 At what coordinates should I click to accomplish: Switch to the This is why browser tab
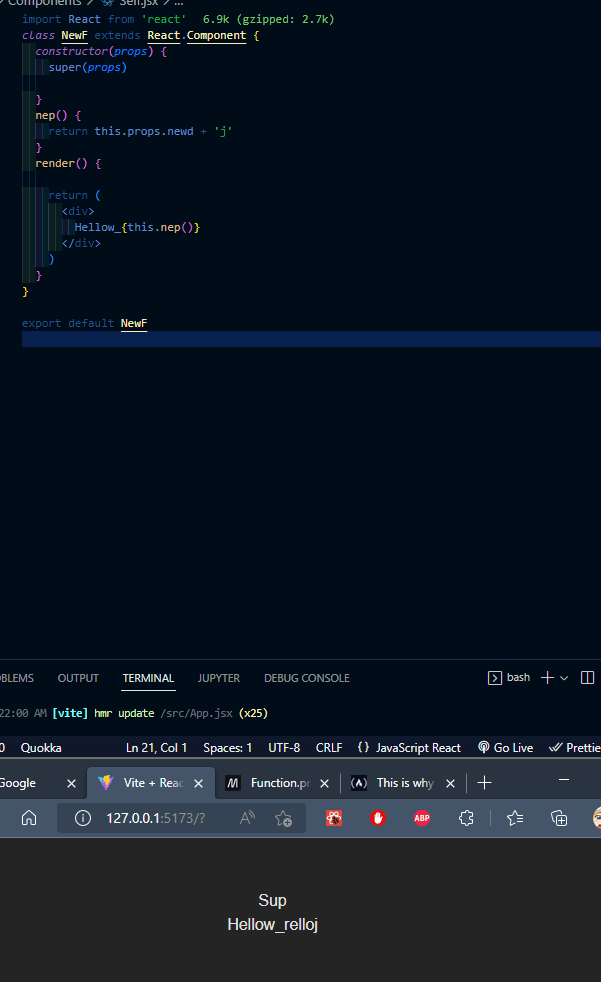pyautogui.click(x=405, y=783)
